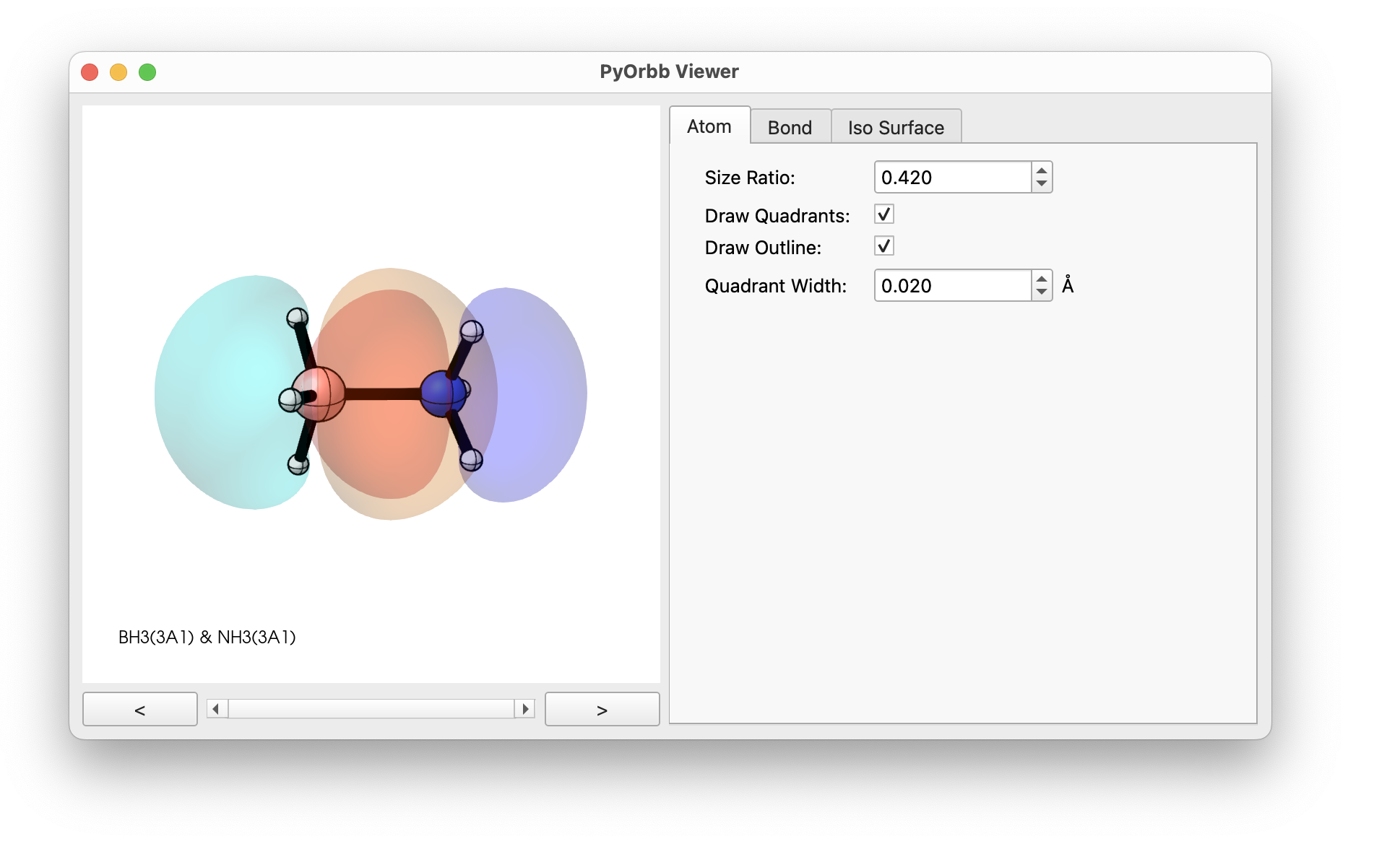Focus the Quadrant Width value field

pos(953,285)
